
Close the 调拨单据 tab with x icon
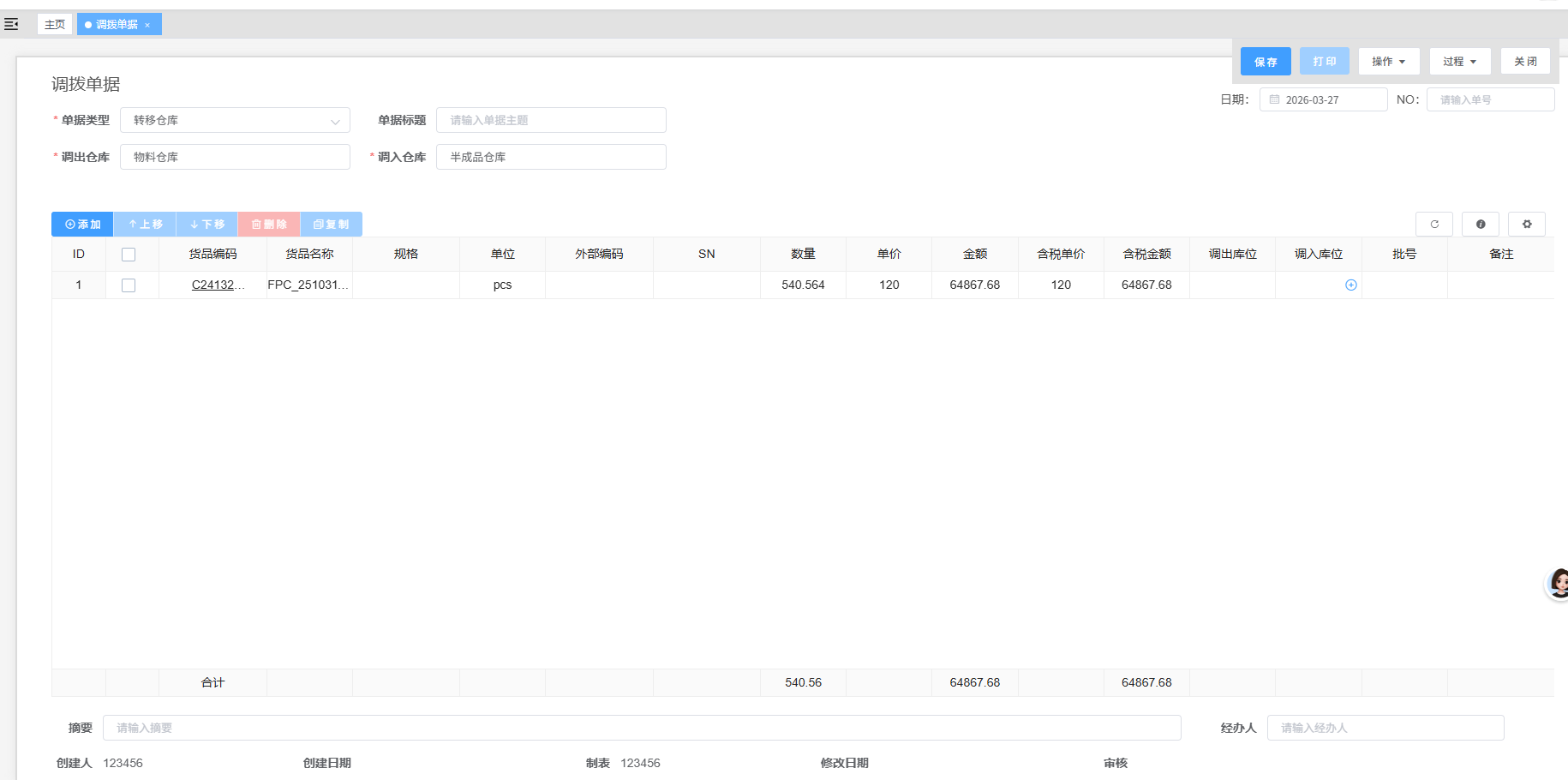click(x=147, y=25)
